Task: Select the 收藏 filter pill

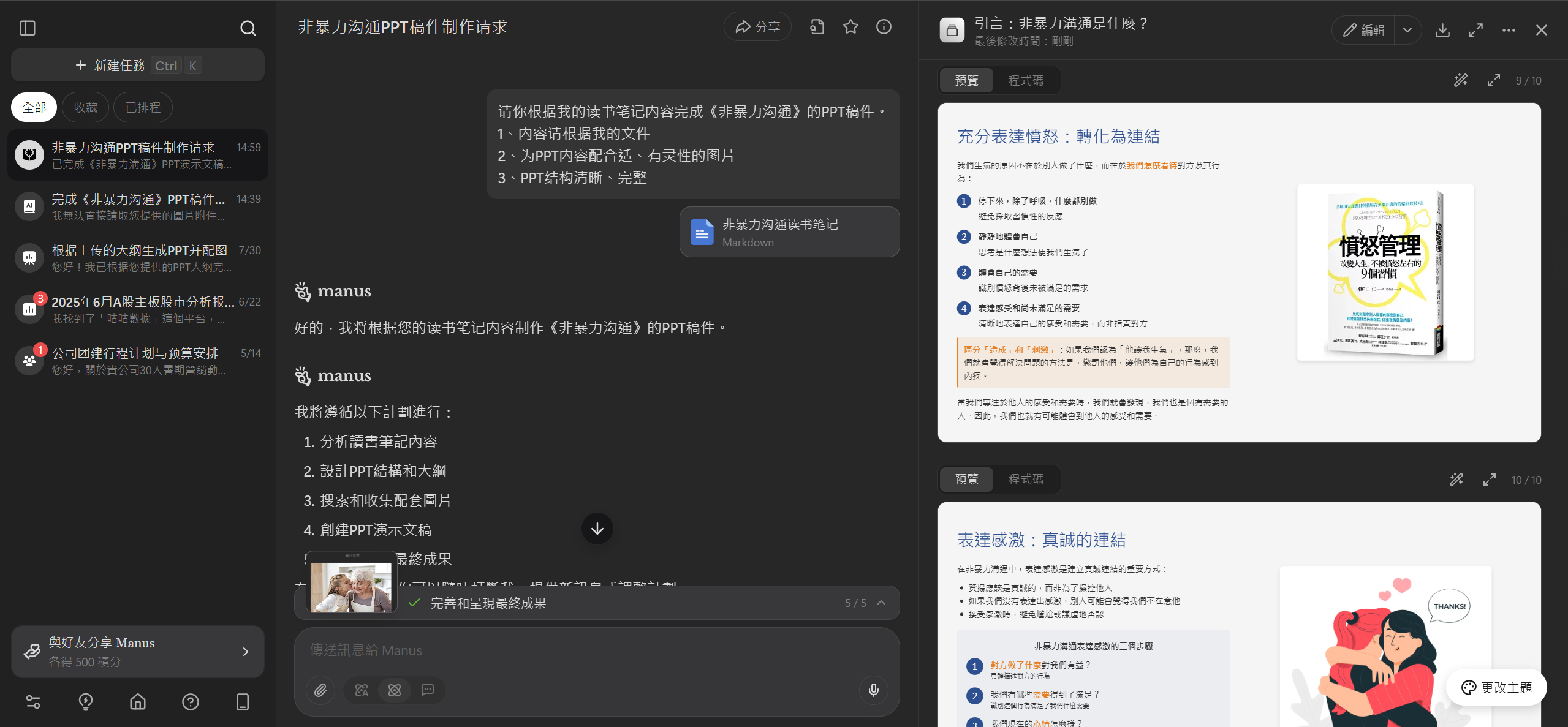Action: point(86,108)
